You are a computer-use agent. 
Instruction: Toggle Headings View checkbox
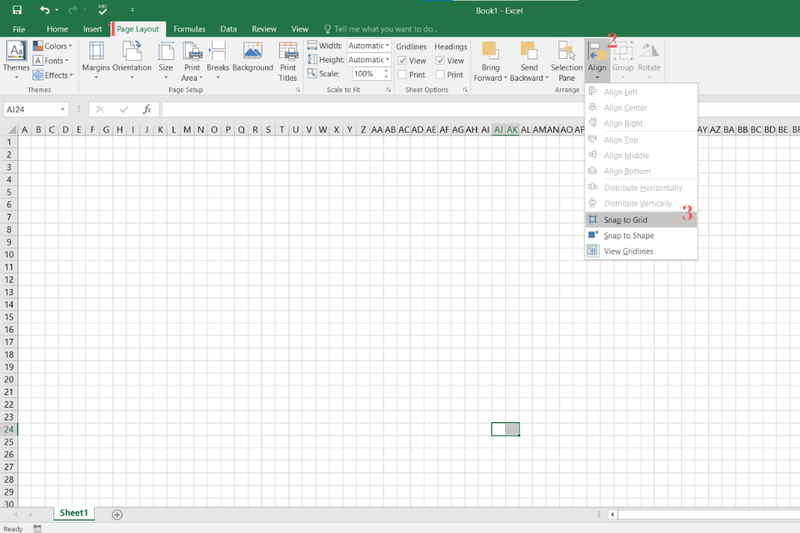coord(441,60)
